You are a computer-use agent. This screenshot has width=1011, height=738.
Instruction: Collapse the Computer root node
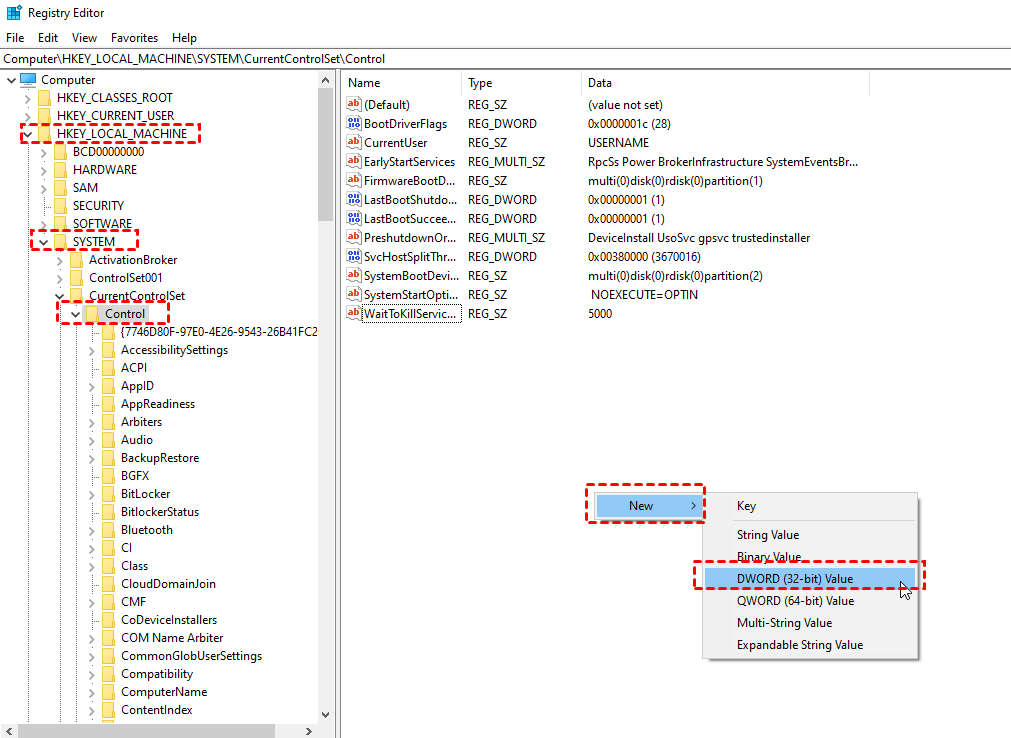point(11,80)
